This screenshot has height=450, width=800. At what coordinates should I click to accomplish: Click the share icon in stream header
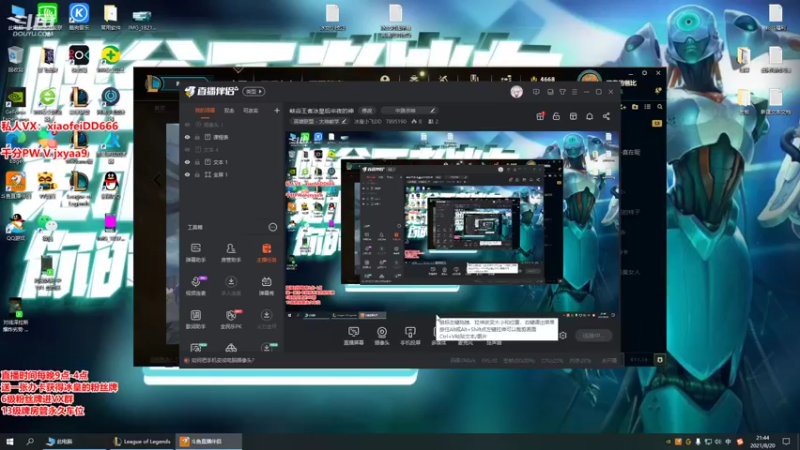tap(606, 116)
